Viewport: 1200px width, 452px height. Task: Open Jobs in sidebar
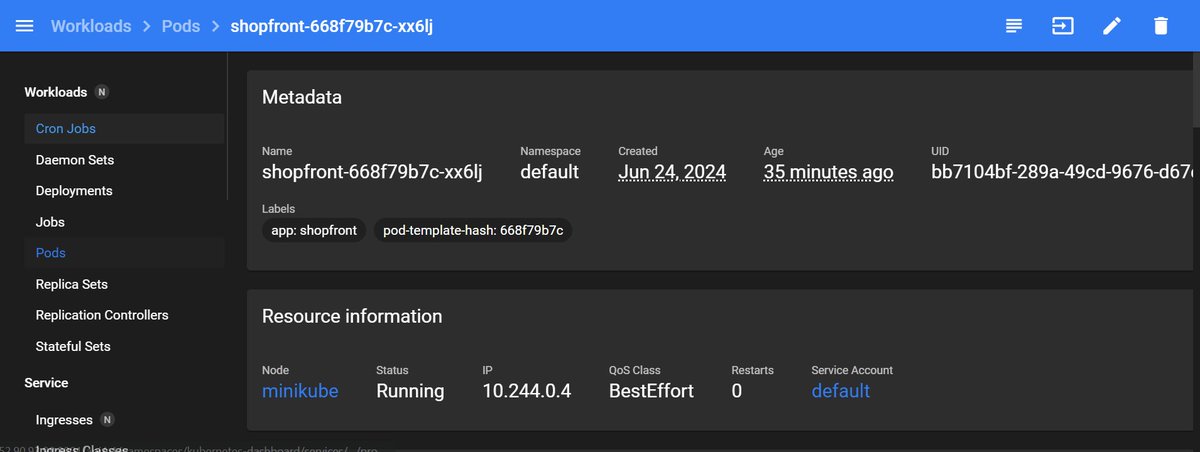(124, 222)
